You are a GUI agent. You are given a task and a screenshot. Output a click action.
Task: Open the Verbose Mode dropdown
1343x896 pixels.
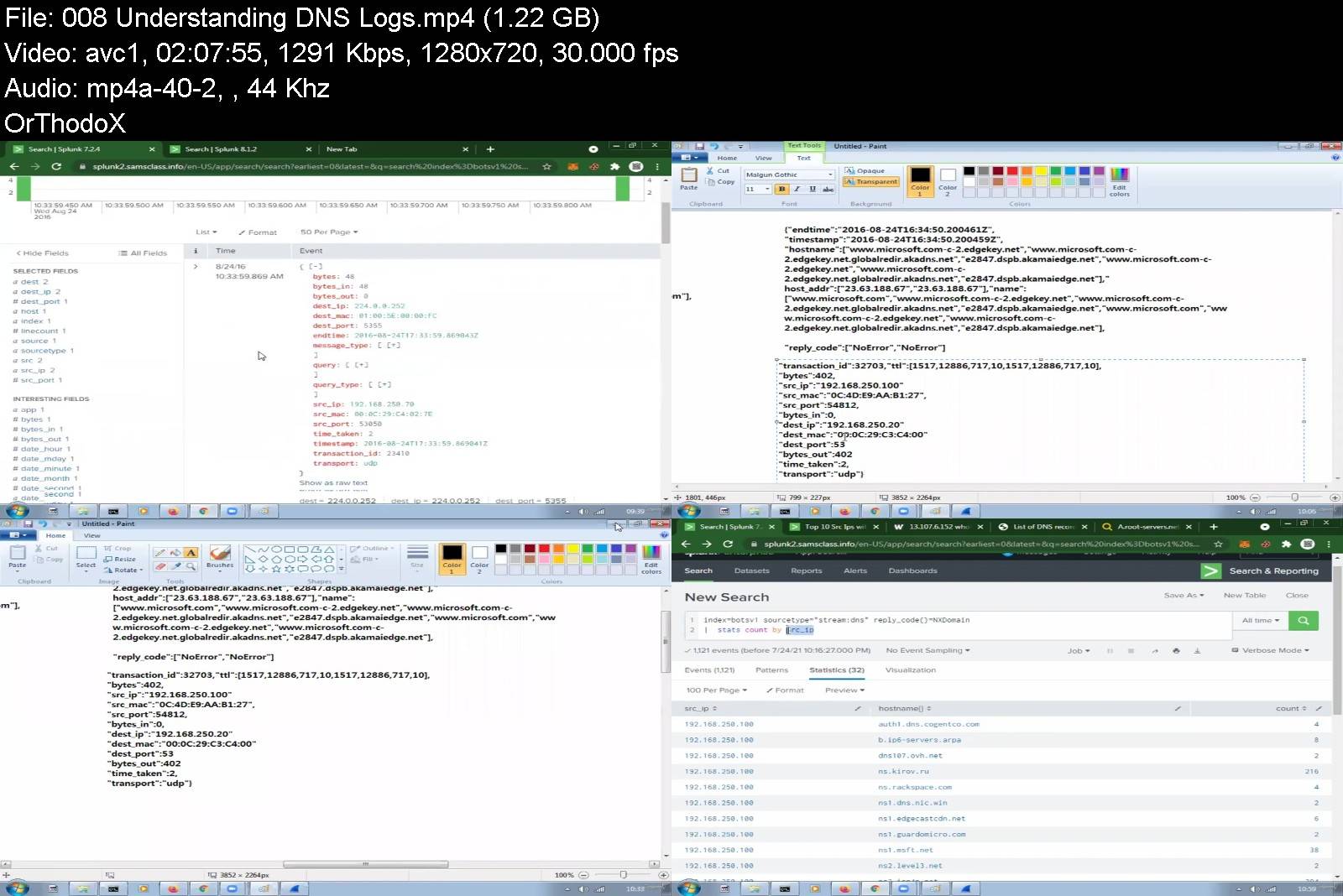pos(1271,650)
